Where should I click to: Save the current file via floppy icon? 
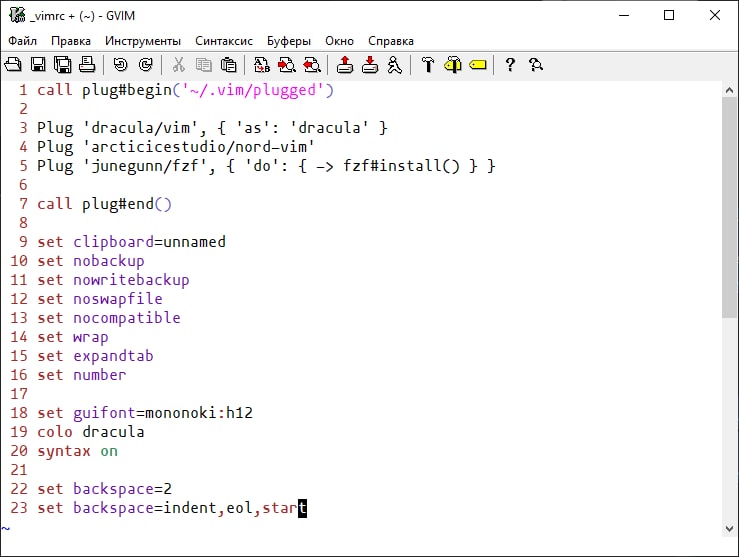(38, 65)
